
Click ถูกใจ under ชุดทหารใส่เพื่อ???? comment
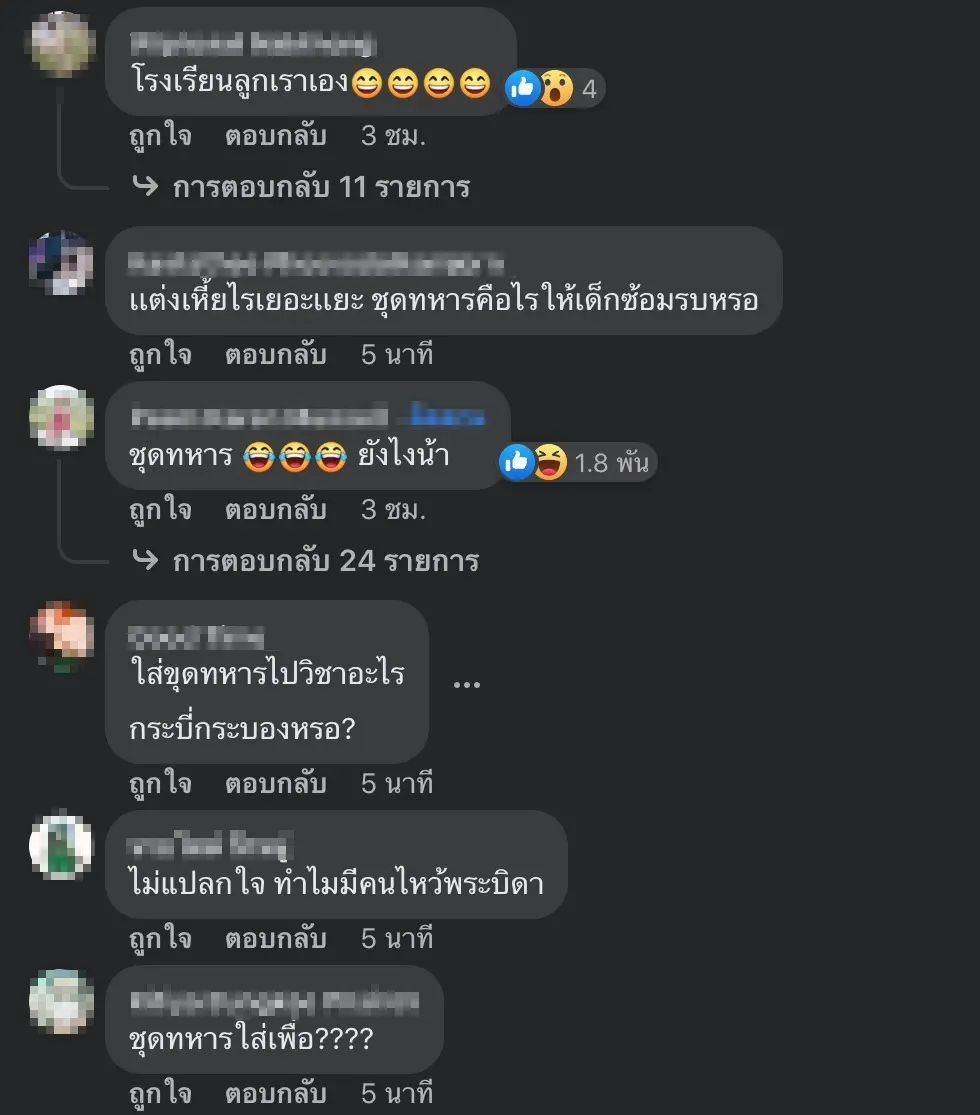[161, 1094]
